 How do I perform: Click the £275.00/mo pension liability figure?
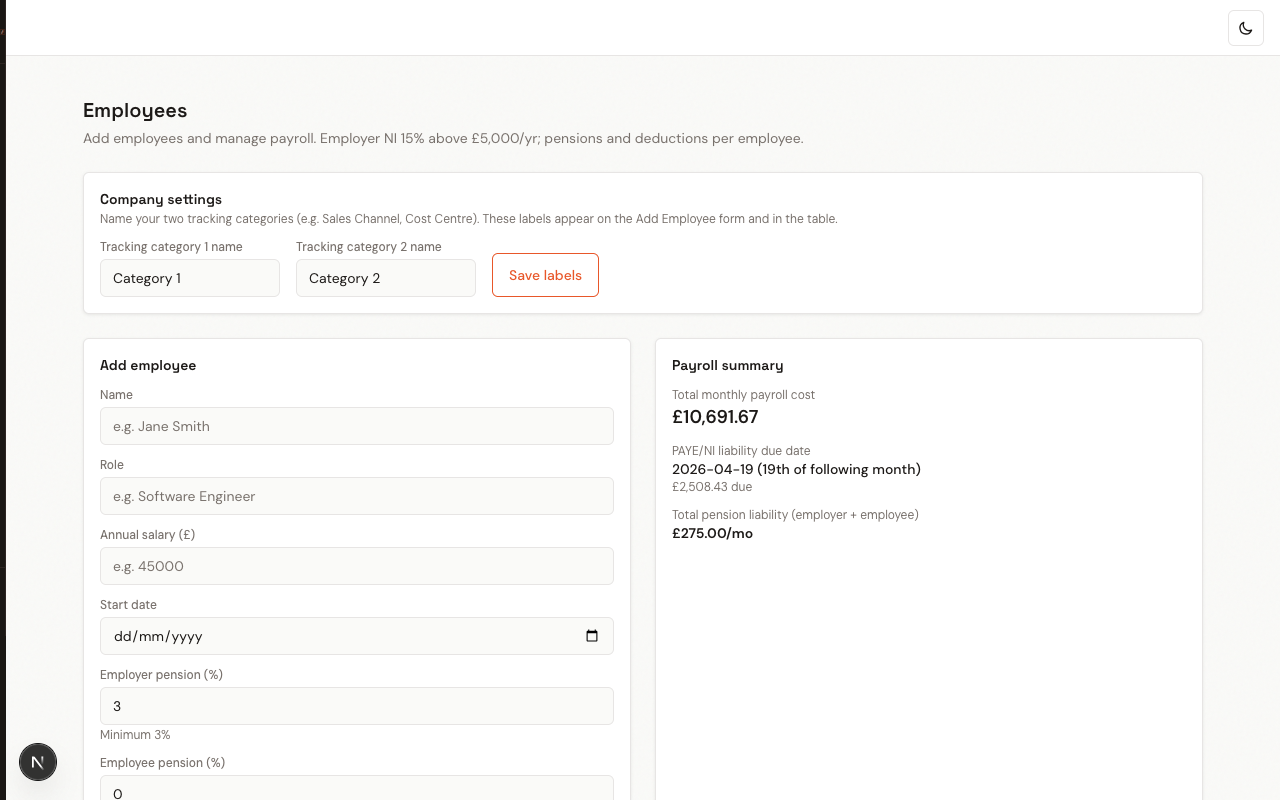(x=712, y=533)
